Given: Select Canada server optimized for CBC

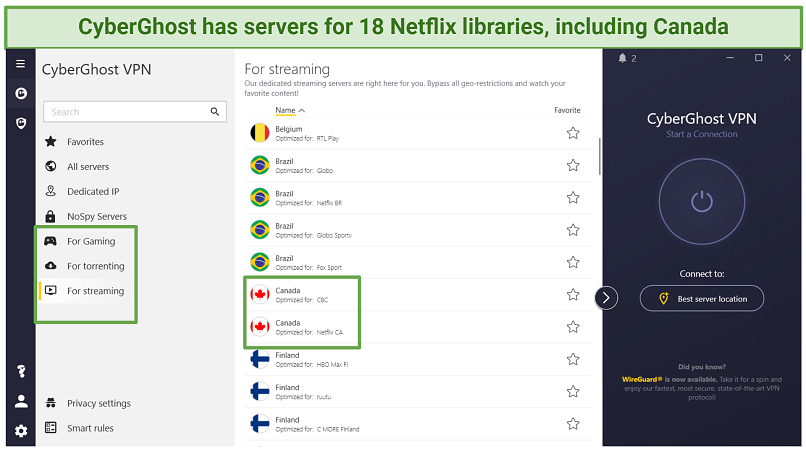Looking at the screenshot, I should [418, 295].
